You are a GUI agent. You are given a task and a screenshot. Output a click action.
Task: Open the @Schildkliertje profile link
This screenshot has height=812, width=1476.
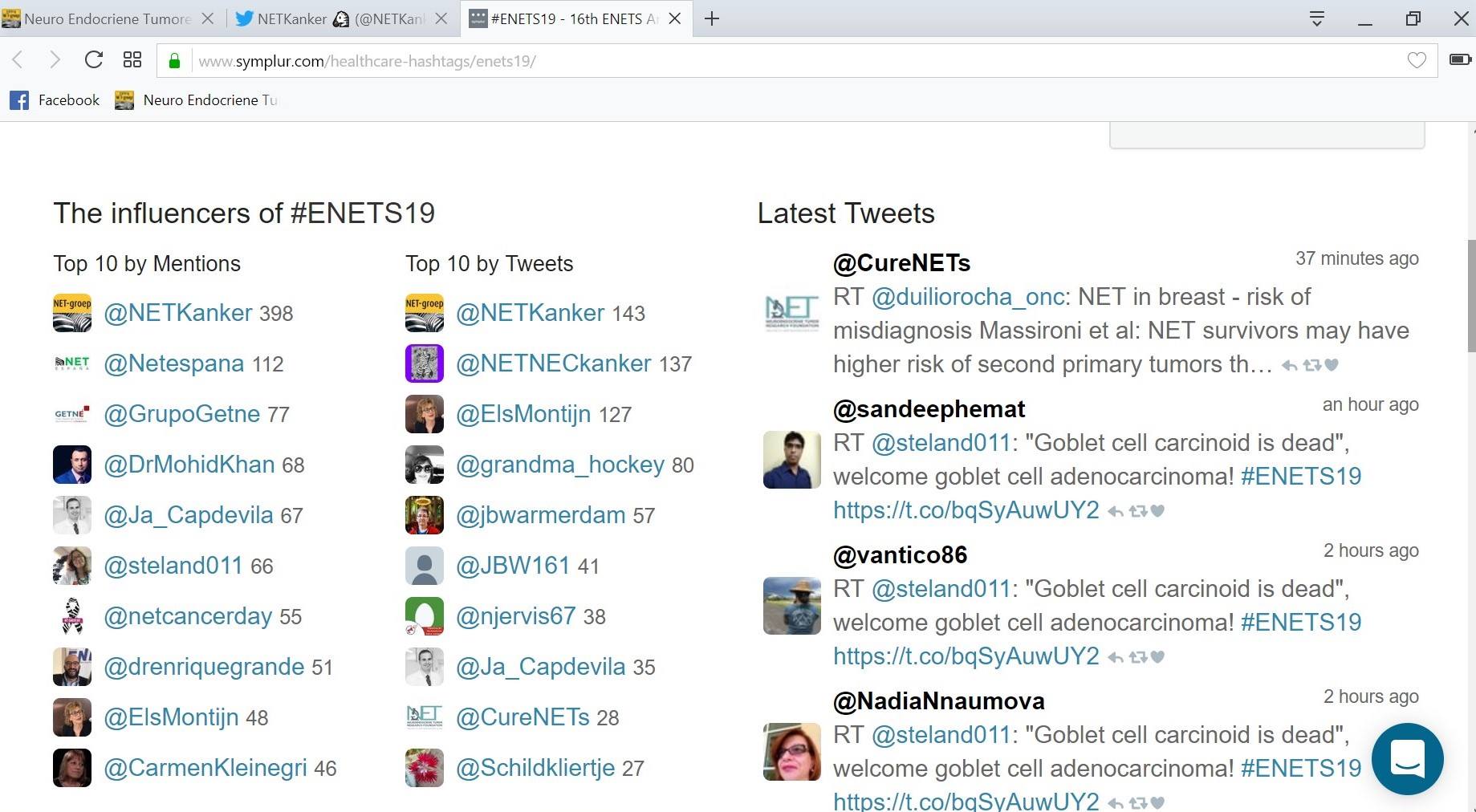point(535,768)
